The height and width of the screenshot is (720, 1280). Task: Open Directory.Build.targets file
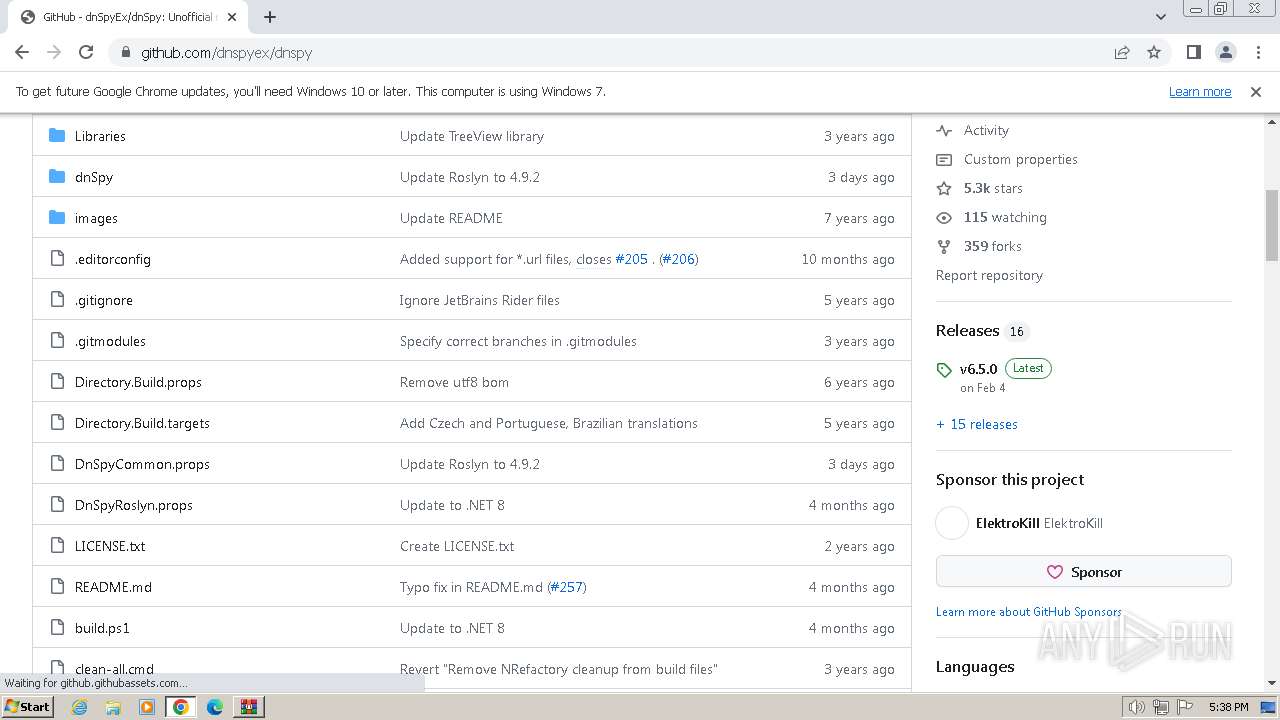(x=142, y=423)
